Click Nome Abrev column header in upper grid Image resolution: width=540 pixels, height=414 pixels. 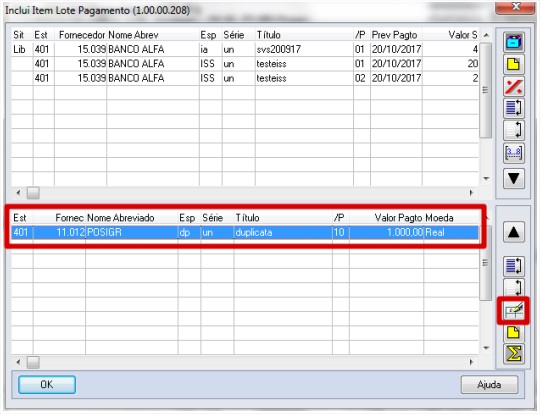(x=133, y=35)
